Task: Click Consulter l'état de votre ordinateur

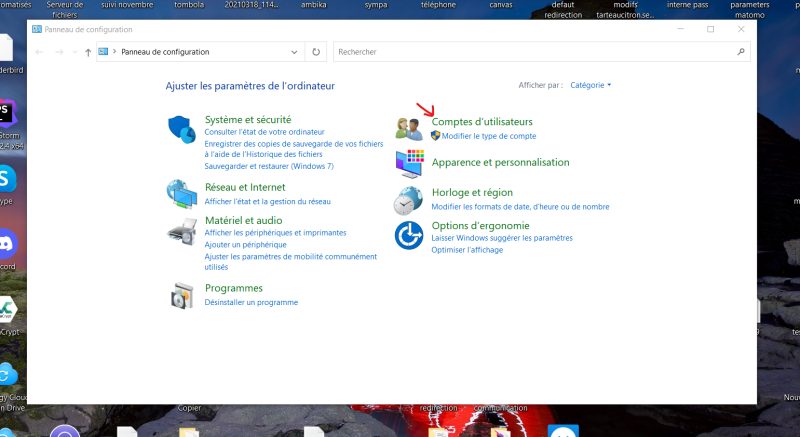Action: click(x=264, y=132)
